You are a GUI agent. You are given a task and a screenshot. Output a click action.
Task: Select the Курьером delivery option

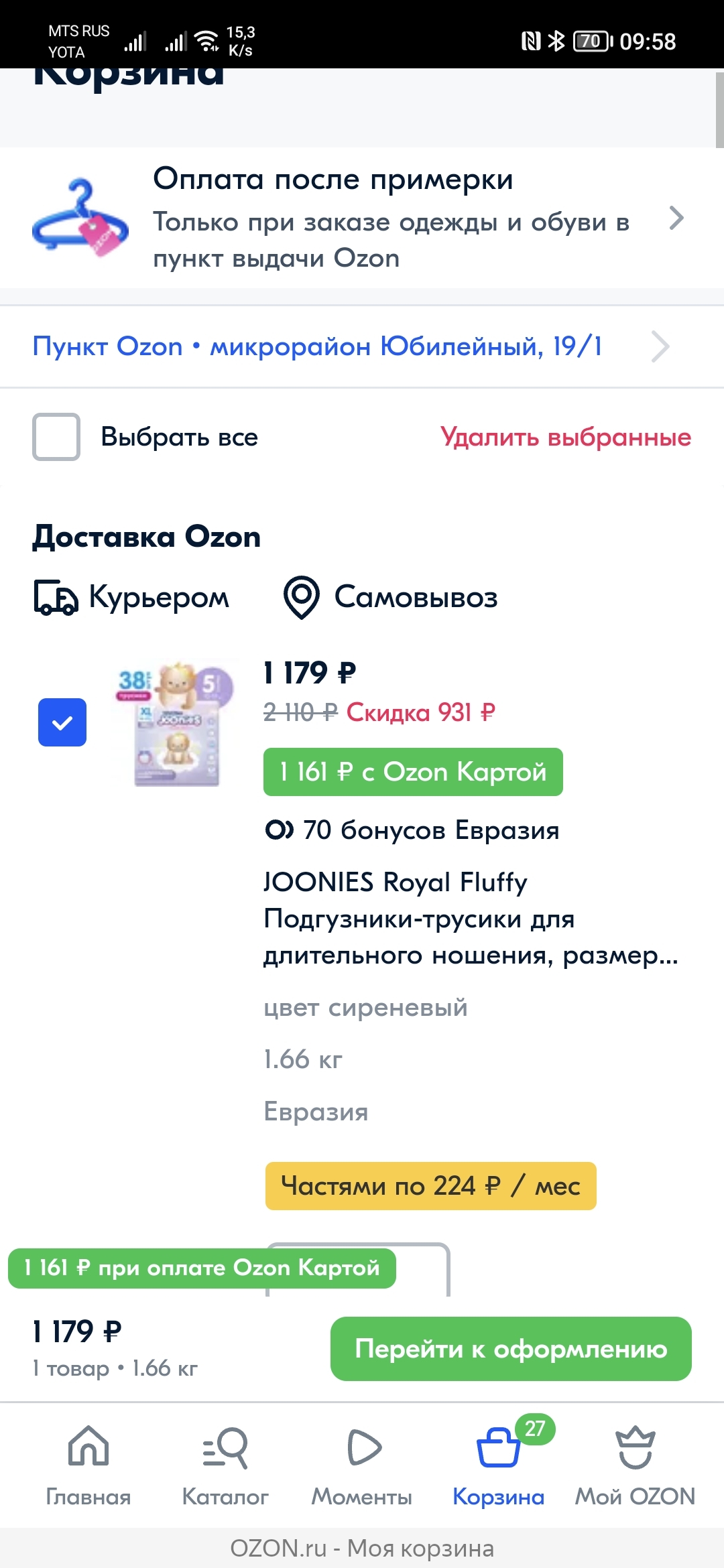159,597
